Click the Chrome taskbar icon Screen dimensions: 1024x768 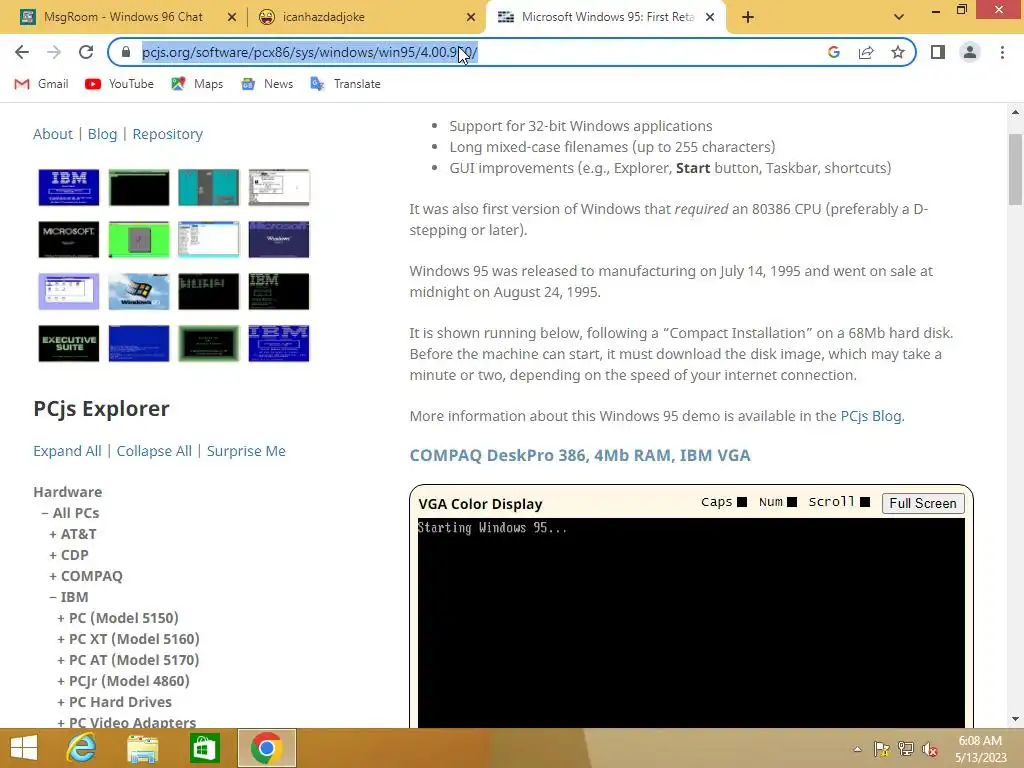(x=266, y=748)
